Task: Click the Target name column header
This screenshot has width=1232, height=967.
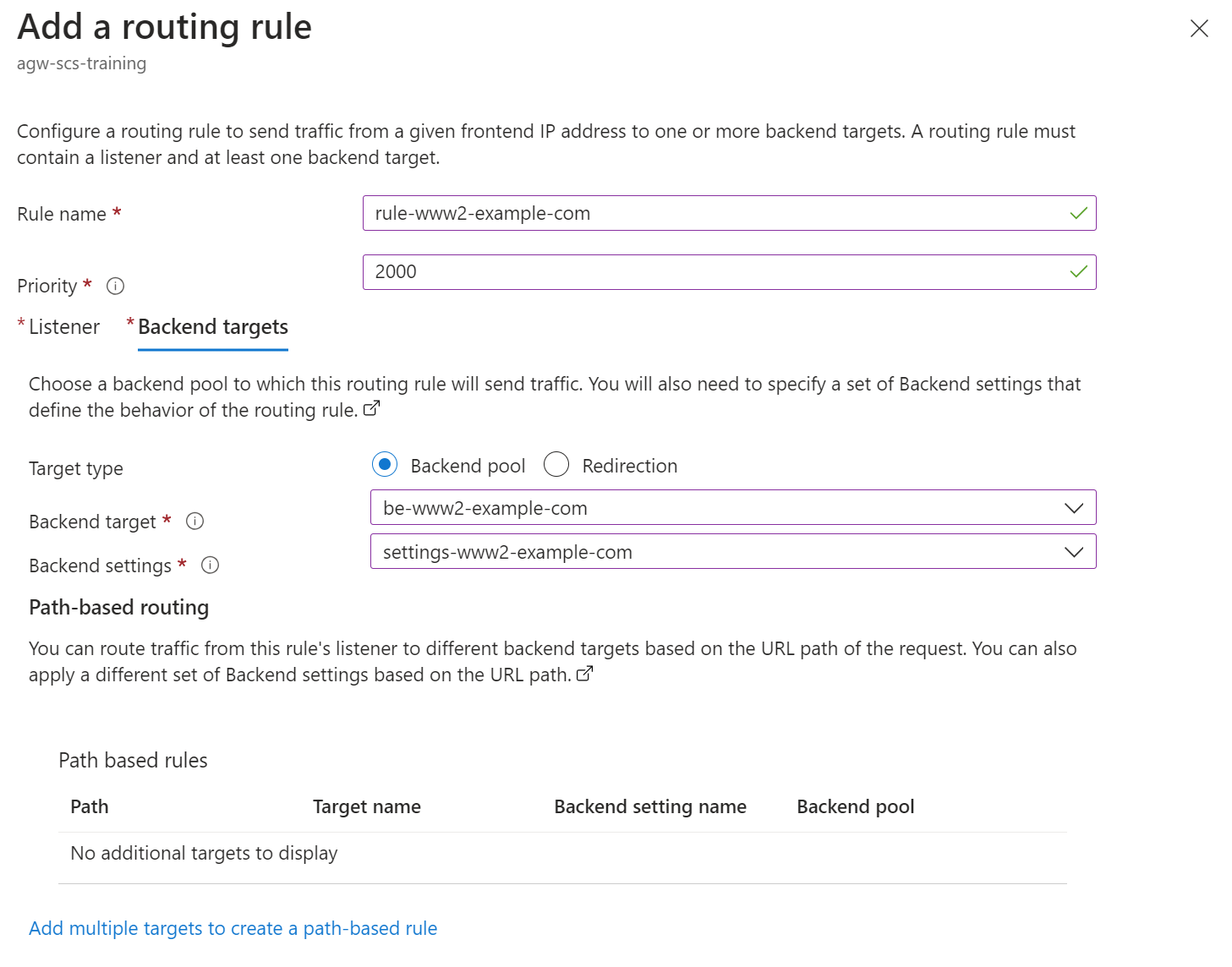Action: 367,807
